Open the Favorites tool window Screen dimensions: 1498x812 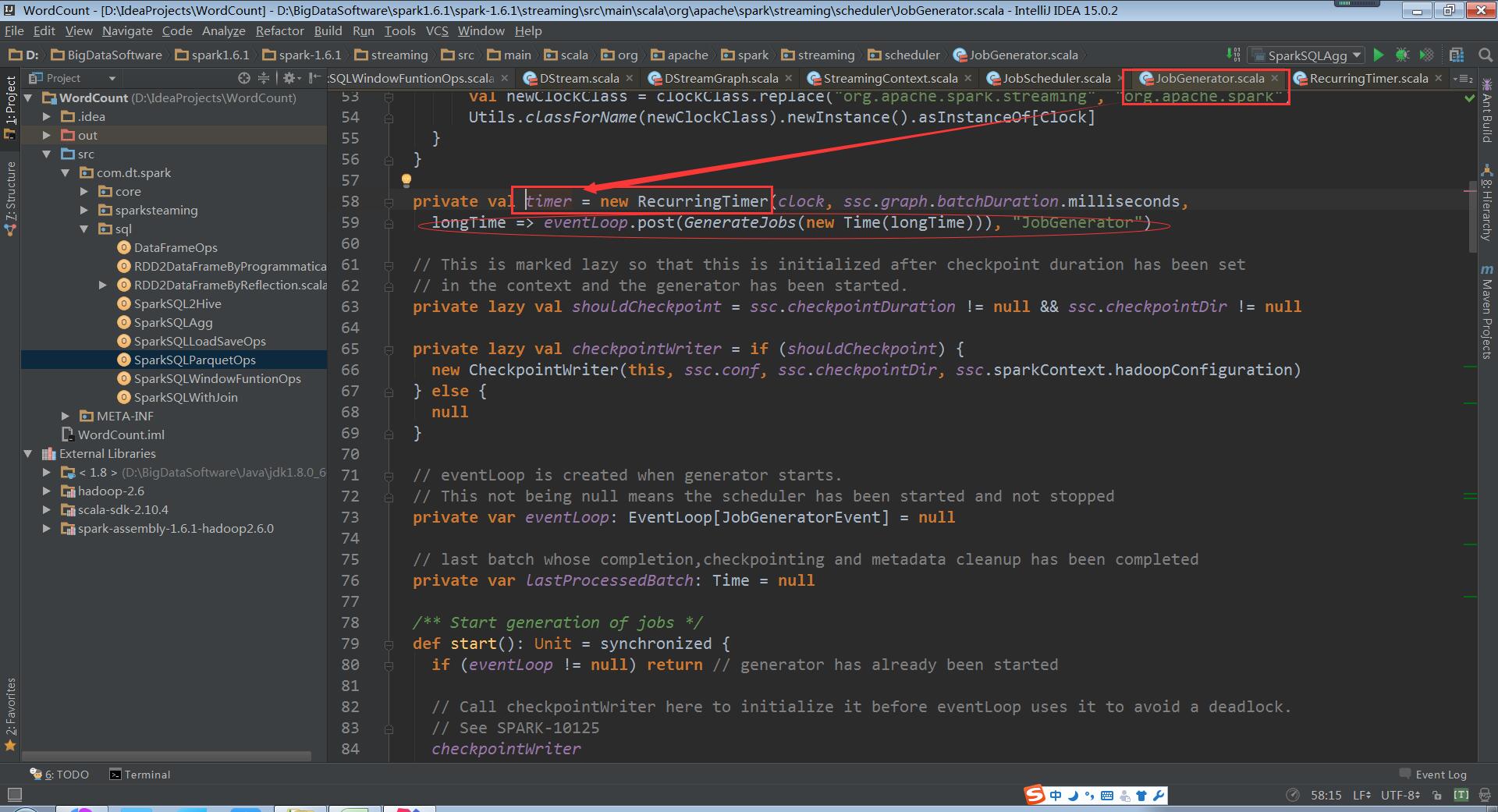tap(10, 714)
